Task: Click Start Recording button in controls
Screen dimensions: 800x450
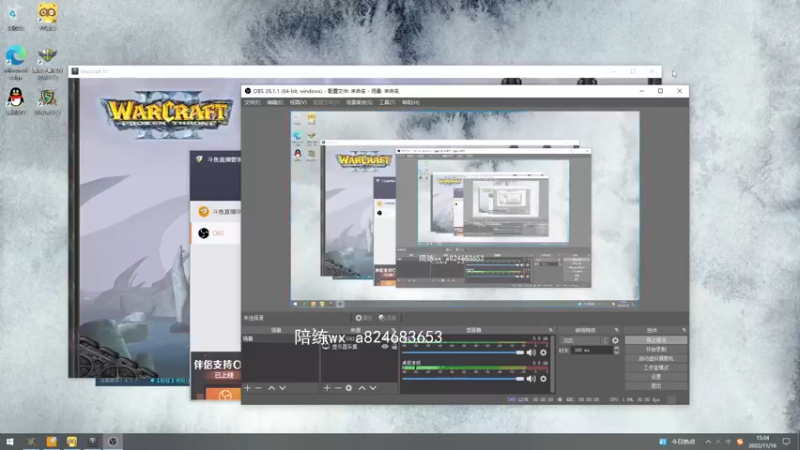Action: pos(656,349)
